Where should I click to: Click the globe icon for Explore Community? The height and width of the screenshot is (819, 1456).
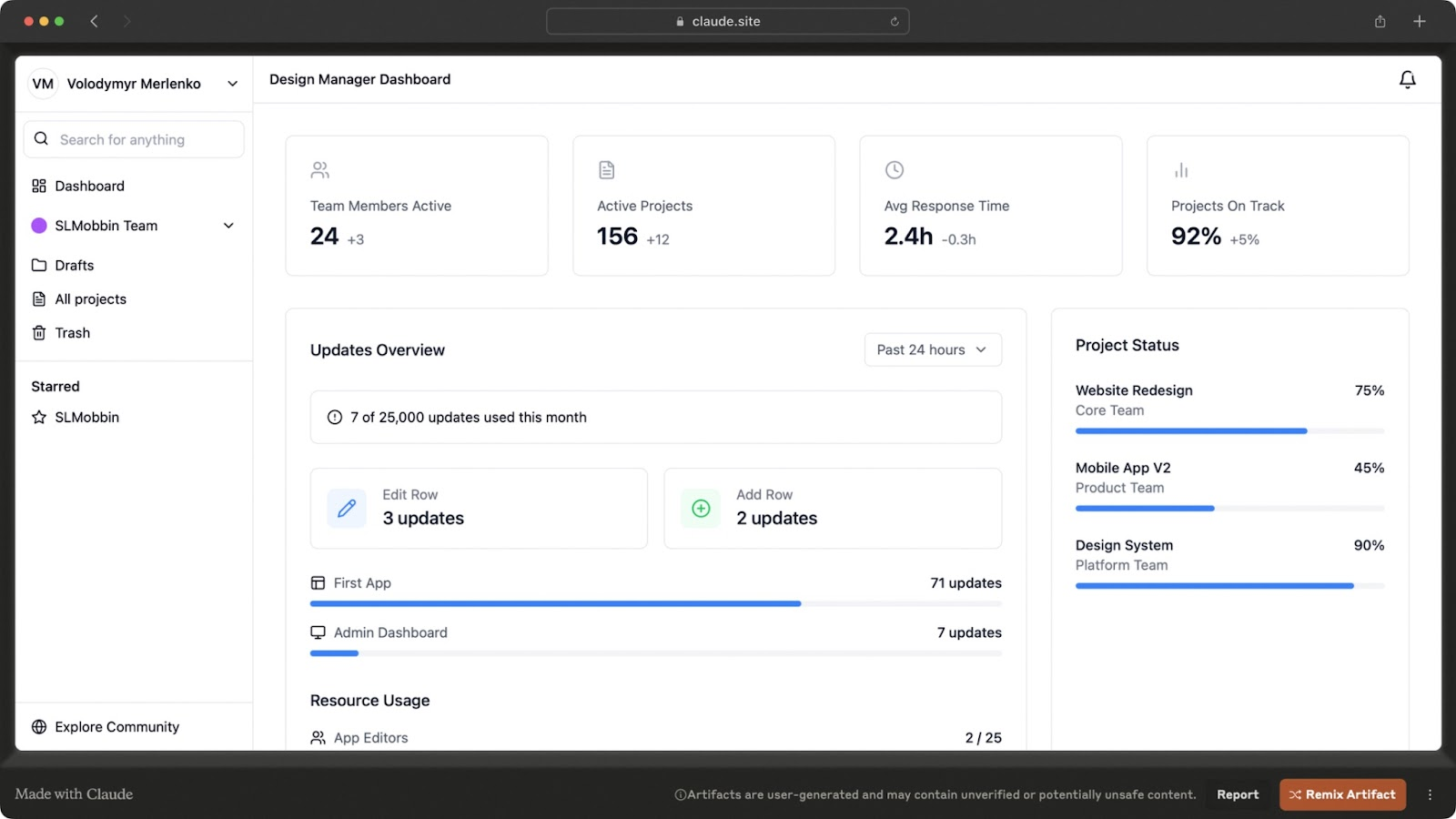click(x=39, y=727)
